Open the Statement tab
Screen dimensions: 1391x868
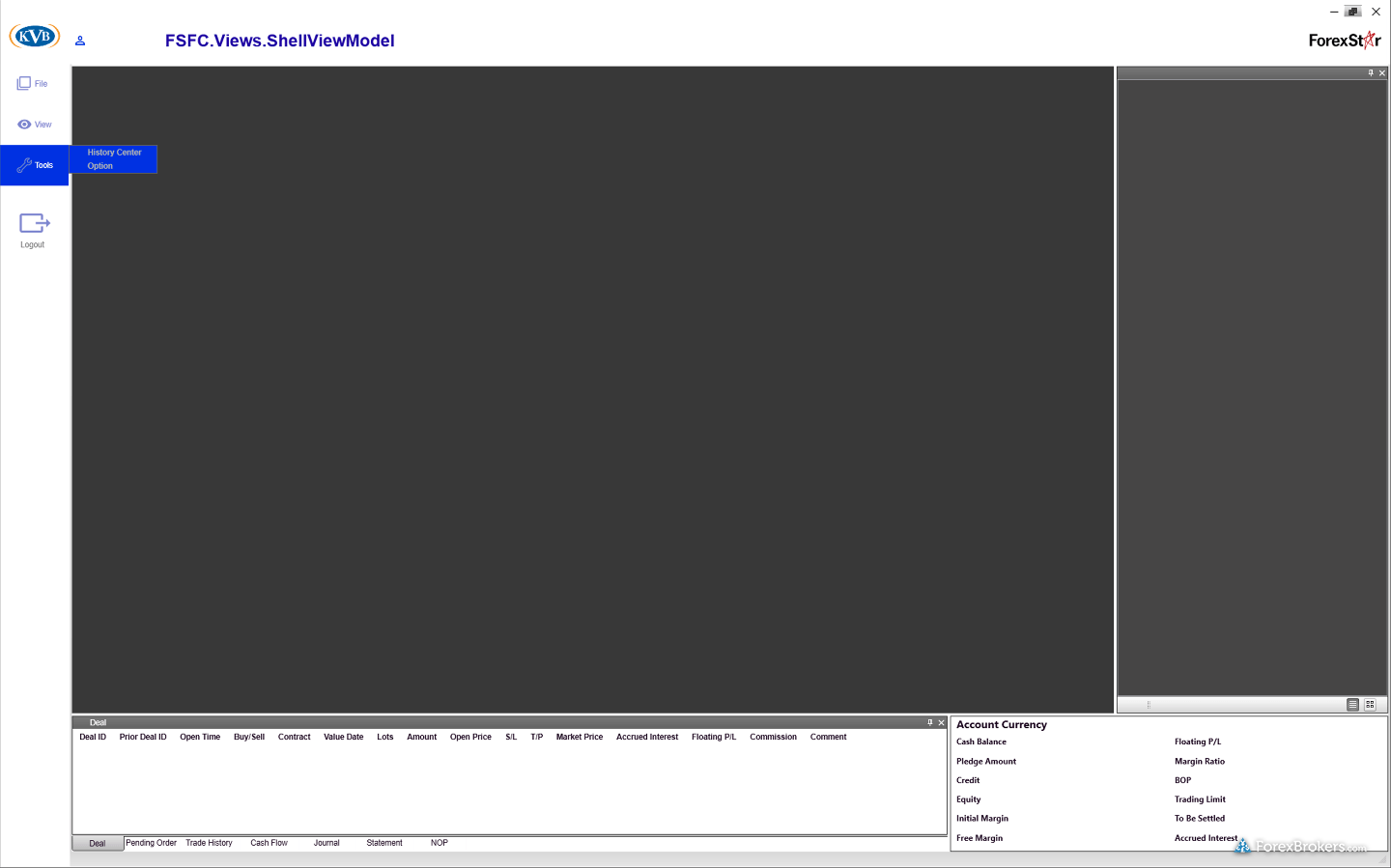[x=384, y=843]
